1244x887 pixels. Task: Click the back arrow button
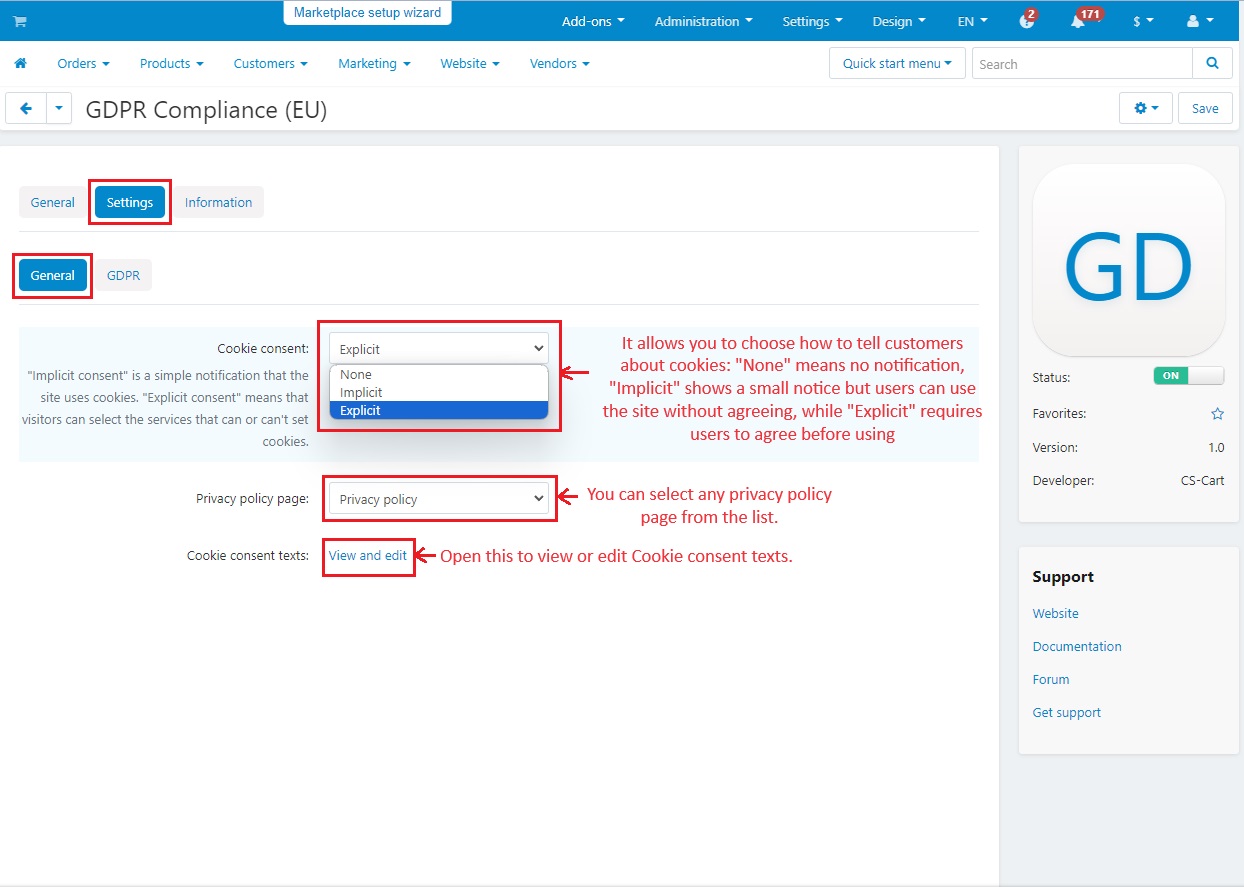pos(26,108)
